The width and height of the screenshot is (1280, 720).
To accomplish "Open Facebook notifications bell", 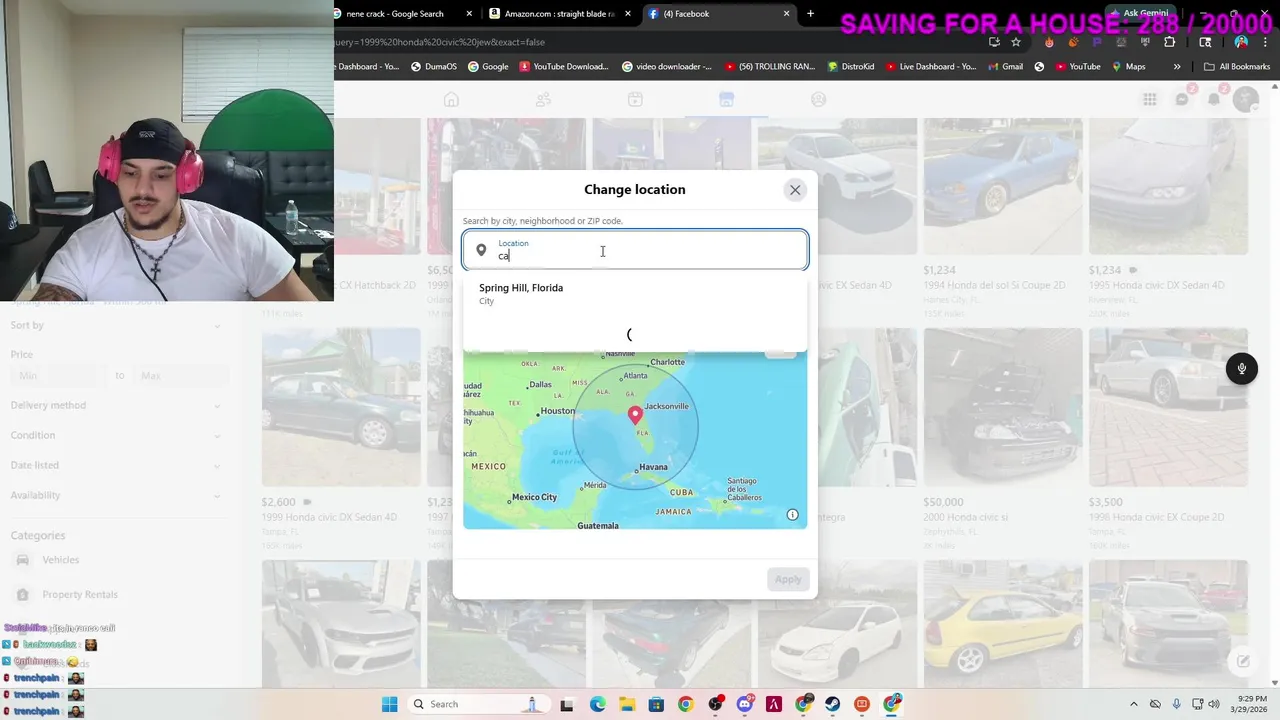I will (x=1214, y=99).
